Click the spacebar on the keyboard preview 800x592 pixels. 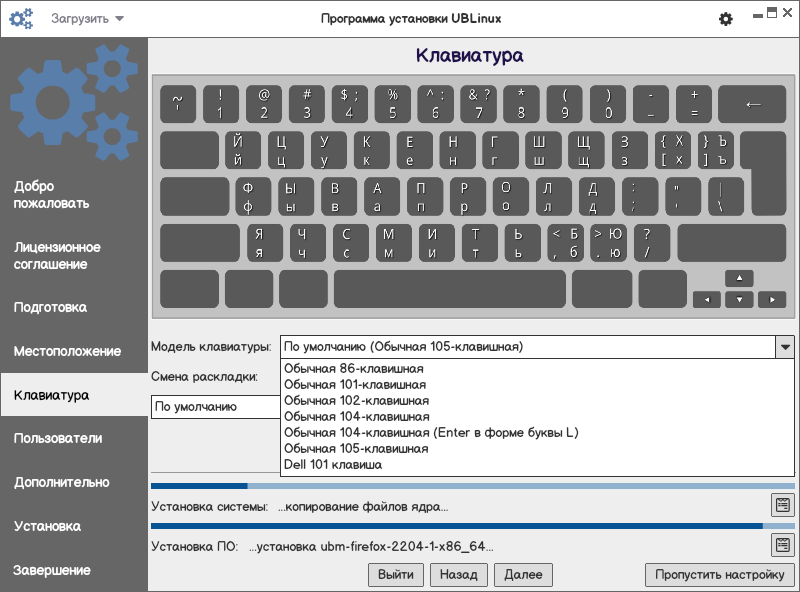tap(449, 289)
